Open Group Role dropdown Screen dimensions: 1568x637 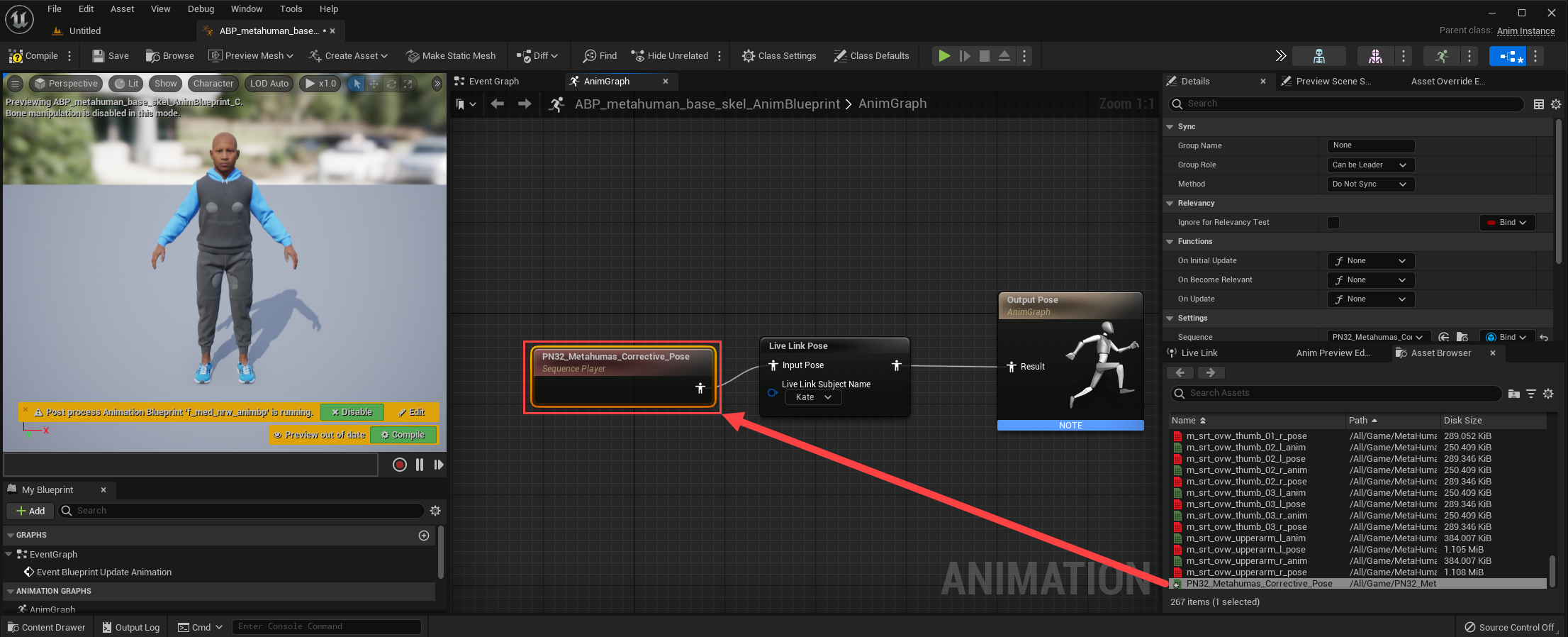[1370, 165]
